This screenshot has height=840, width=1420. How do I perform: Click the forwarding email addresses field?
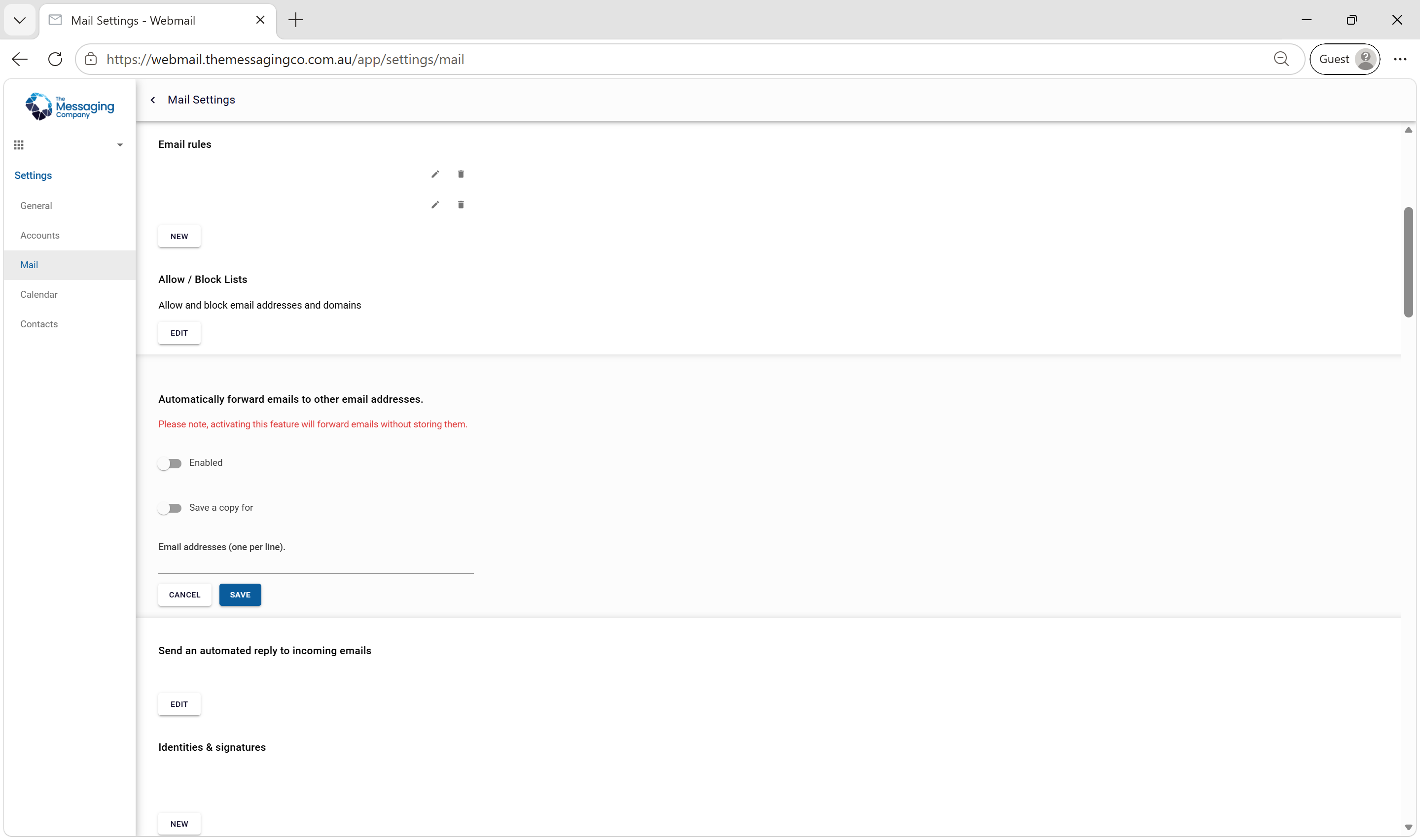pos(316,565)
